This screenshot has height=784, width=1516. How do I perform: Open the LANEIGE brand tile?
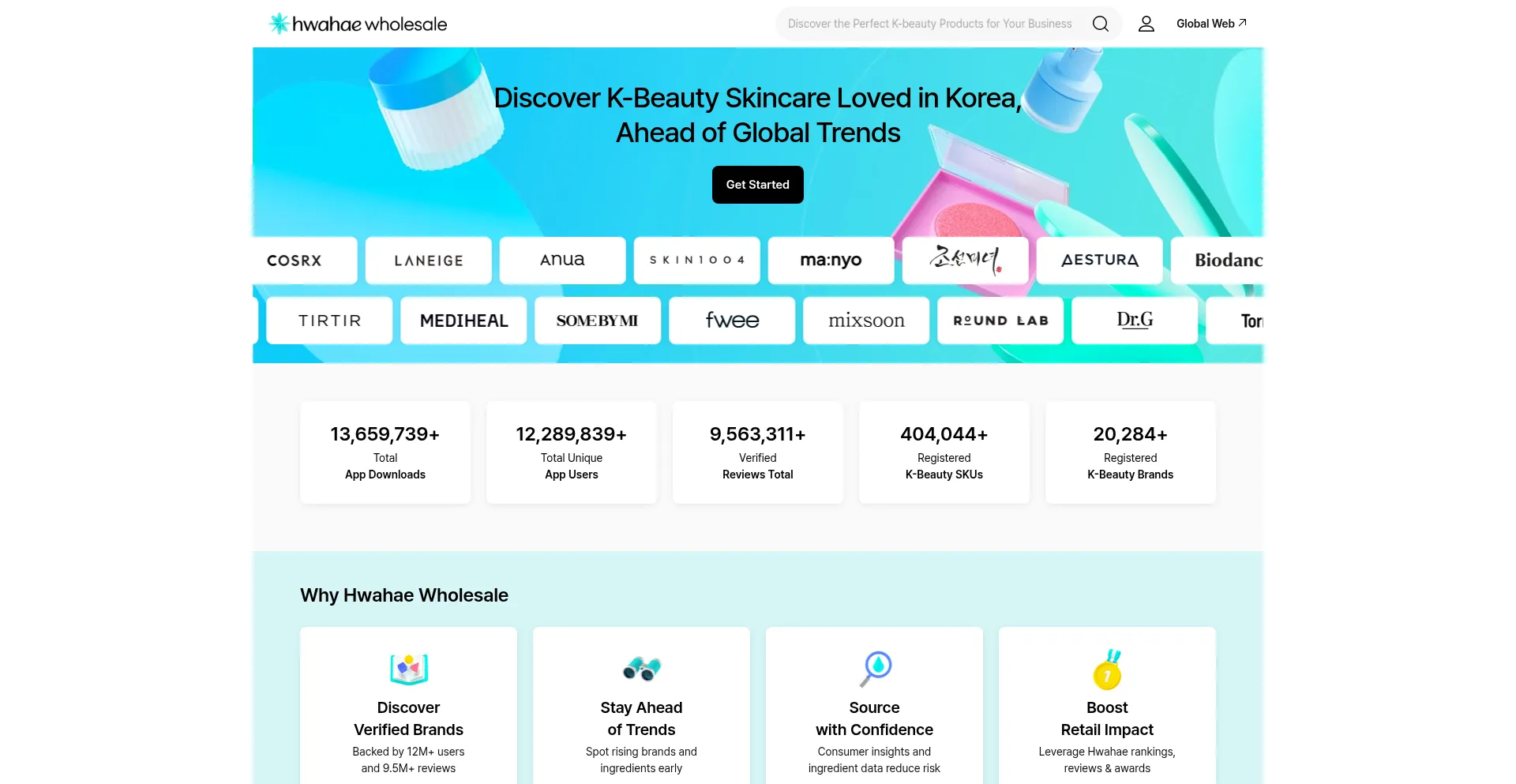(428, 261)
